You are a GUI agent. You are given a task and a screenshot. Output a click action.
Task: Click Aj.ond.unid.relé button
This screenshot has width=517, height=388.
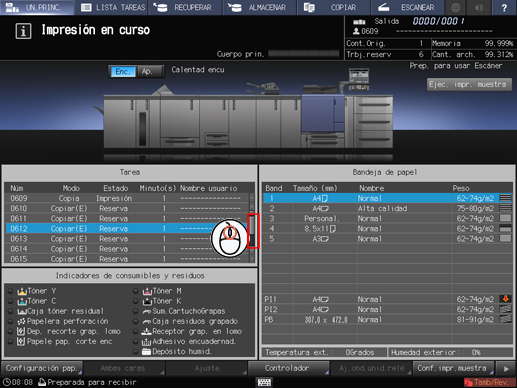[x=371, y=368]
